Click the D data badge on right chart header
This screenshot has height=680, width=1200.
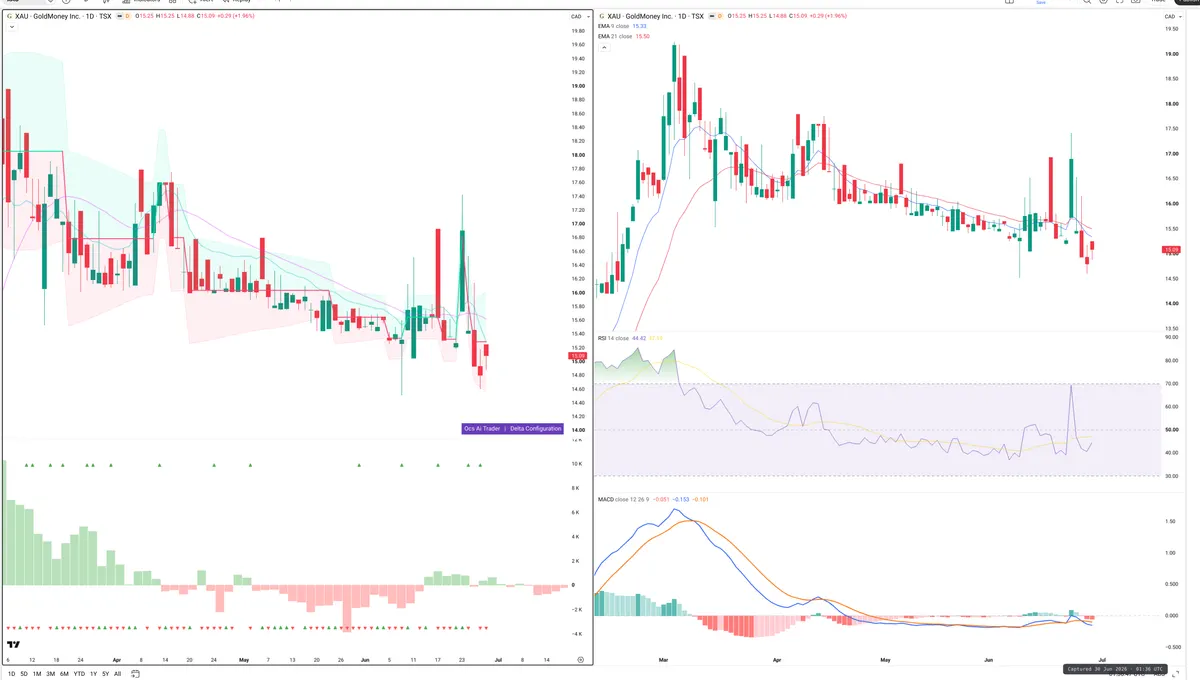click(x=720, y=17)
